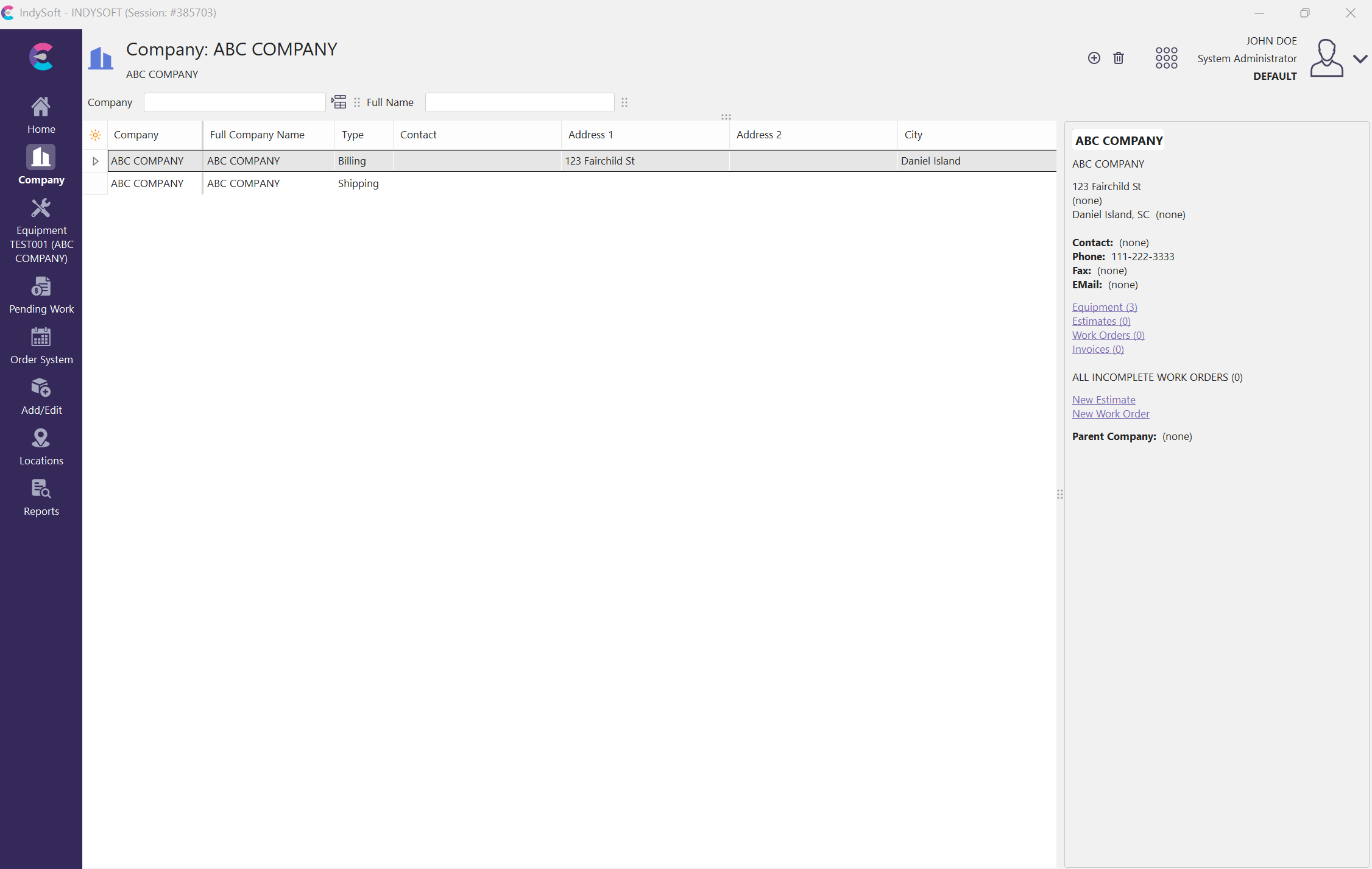
Task: Click the trash delete icon
Action: 1119,58
